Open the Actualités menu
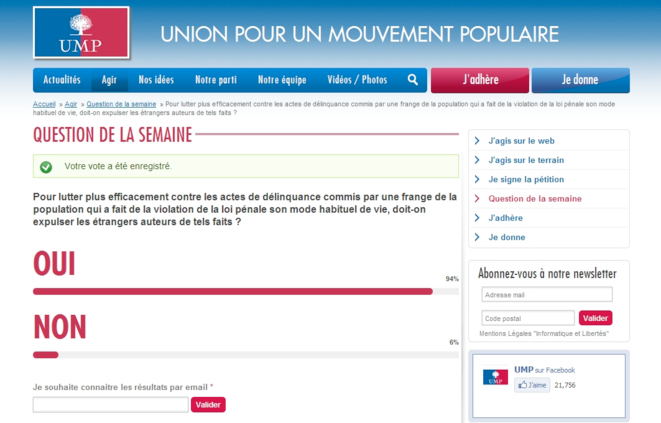 62,80
